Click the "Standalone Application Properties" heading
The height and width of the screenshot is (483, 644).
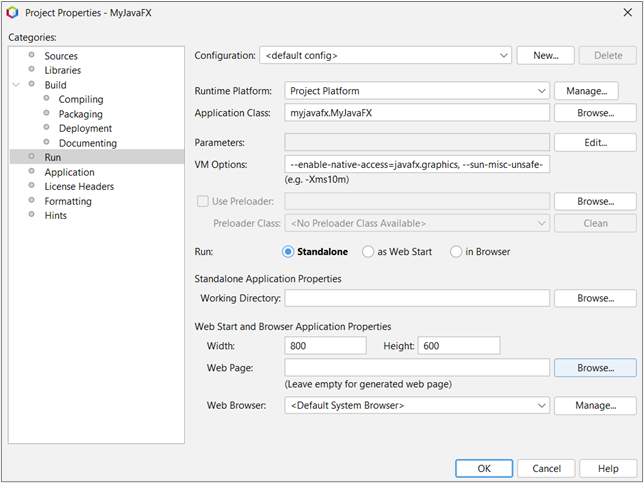(x=268, y=279)
